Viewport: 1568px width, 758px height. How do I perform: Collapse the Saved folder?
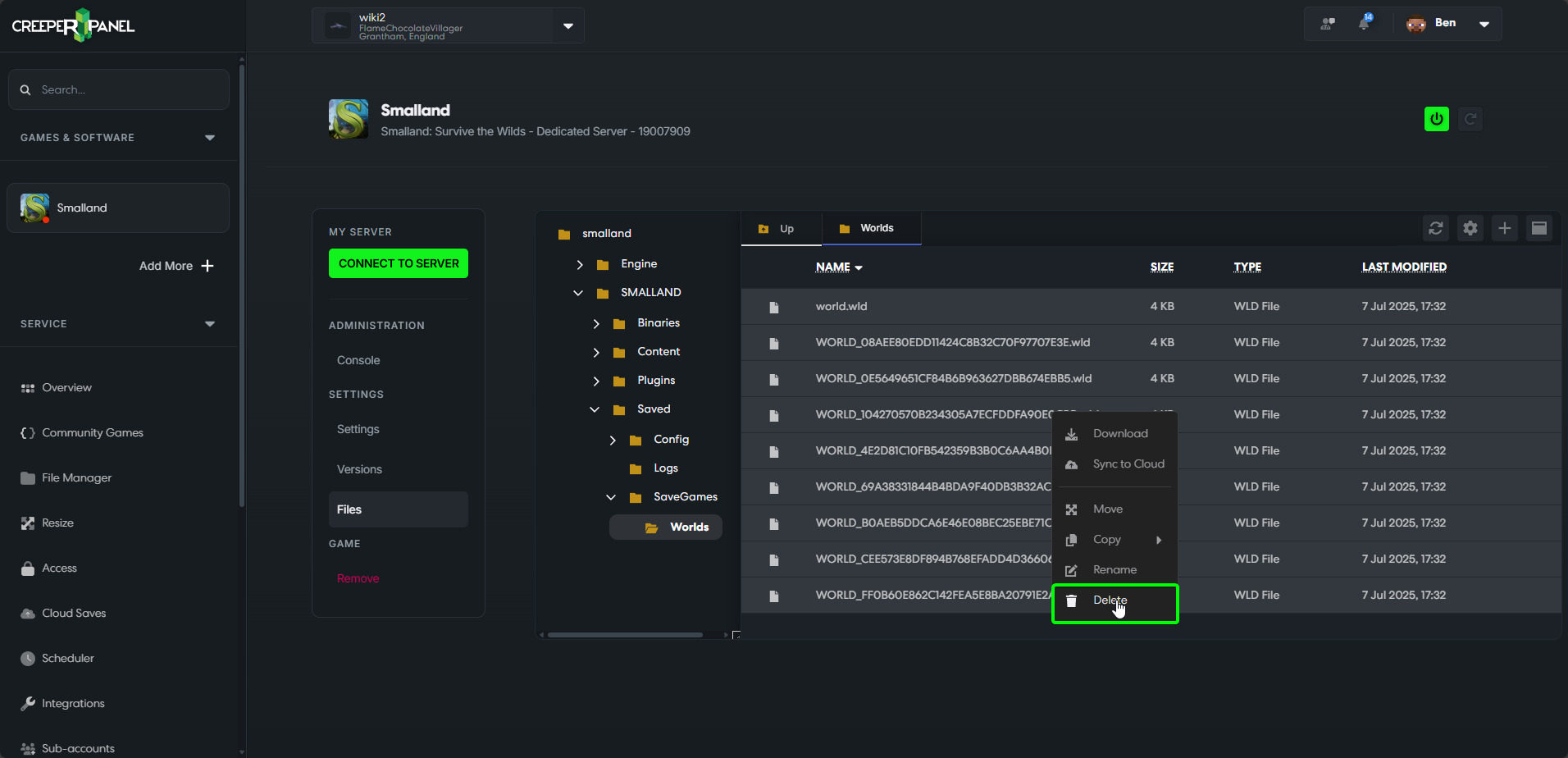point(595,409)
